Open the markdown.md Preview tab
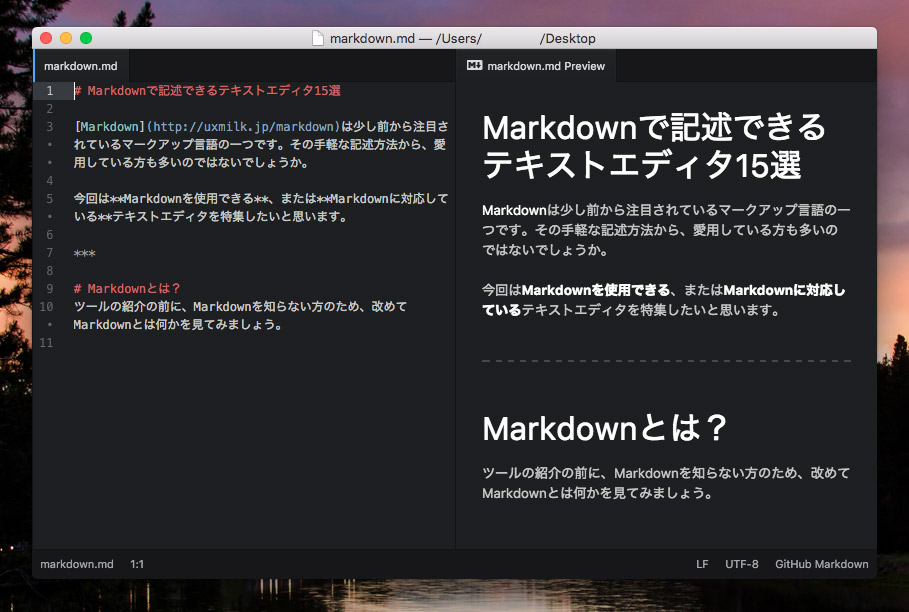909x612 pixels. click(545, 66)
